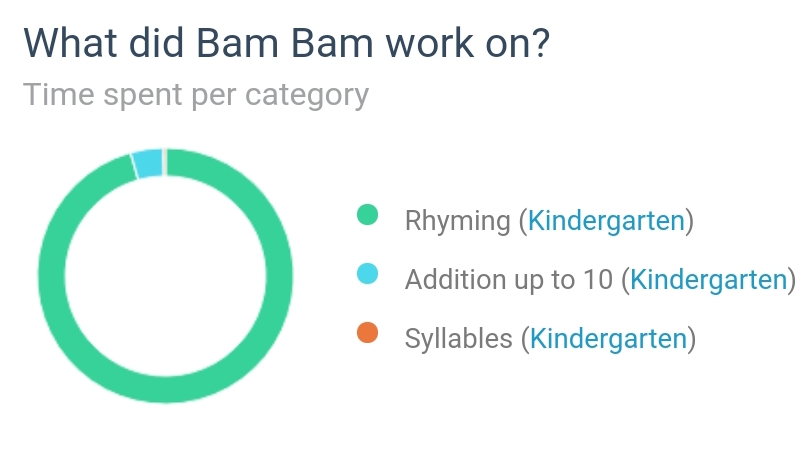The width and height of the screenshot is (812, 472).
Task: Toggle the green Rhyming legend dot
Action: [x=368, y=215]
